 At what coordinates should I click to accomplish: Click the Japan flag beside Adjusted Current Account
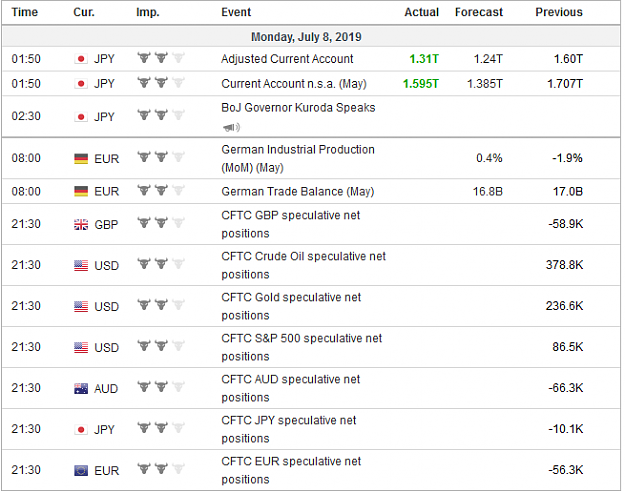pos(81,59)
